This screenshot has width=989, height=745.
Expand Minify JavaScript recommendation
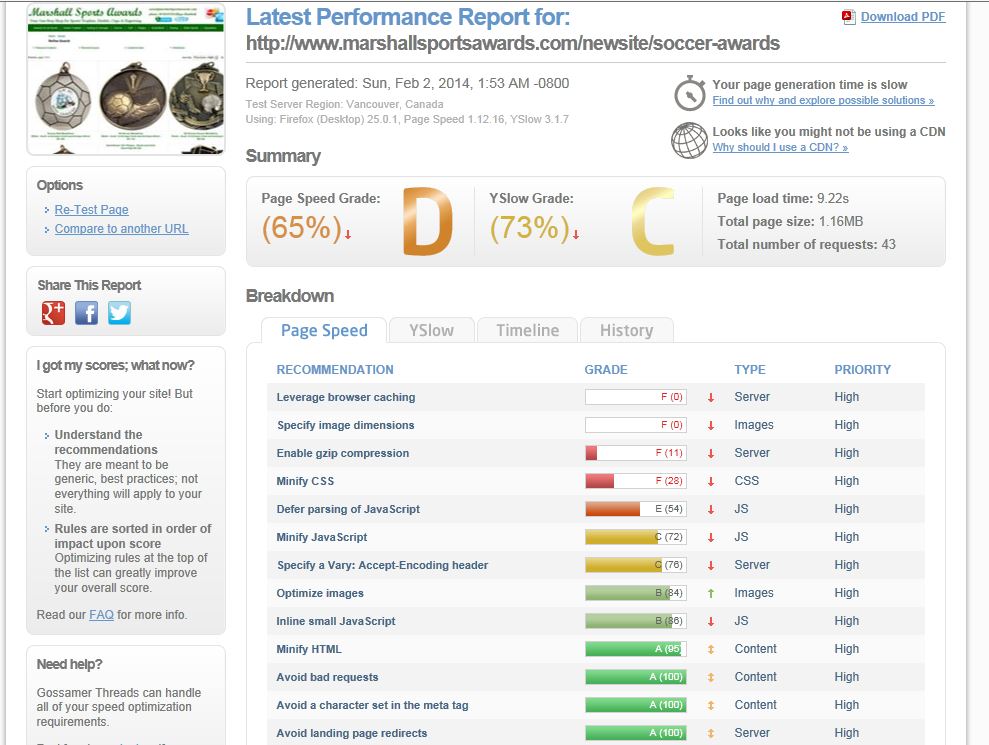[x=322, y=537]
